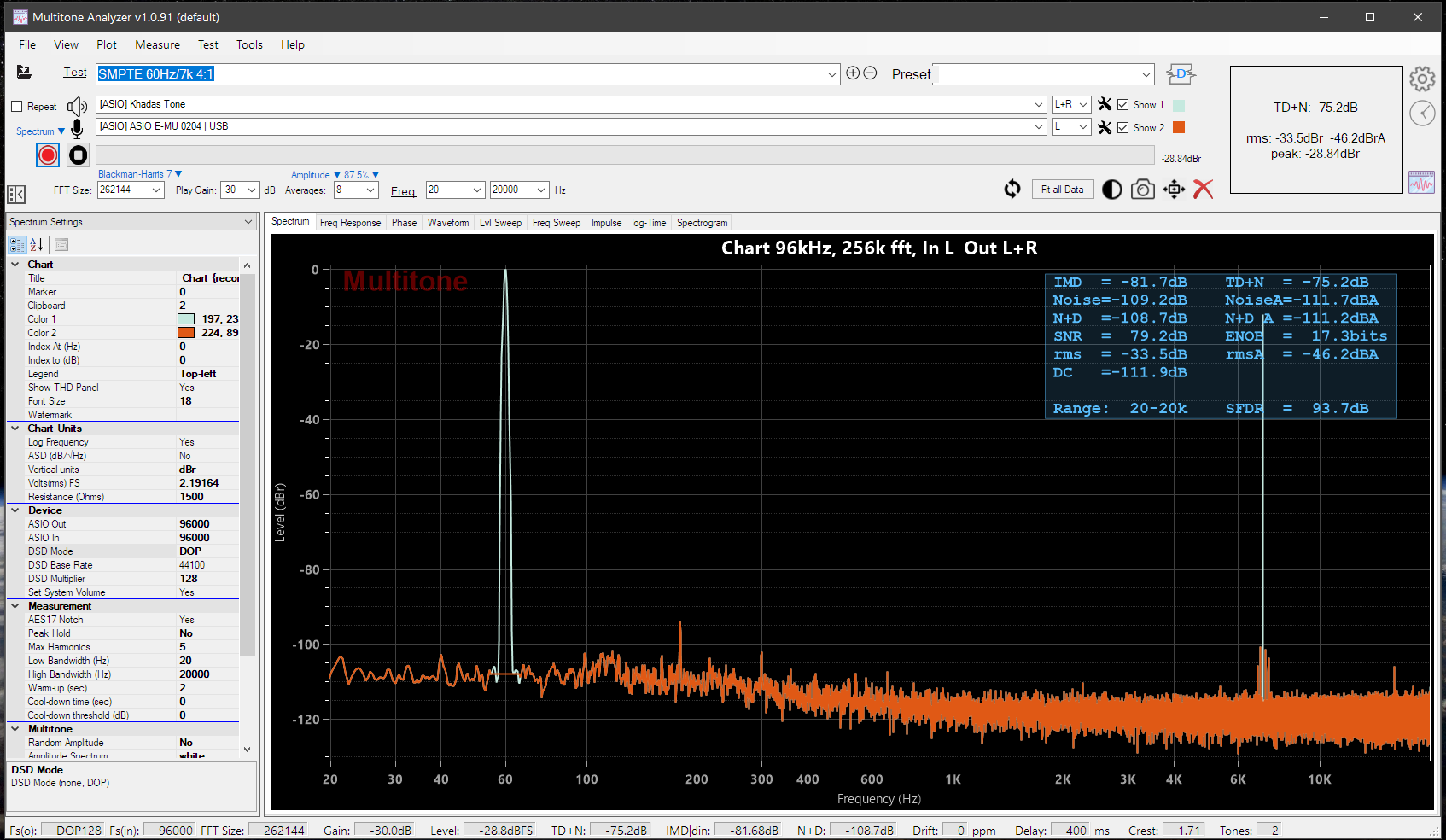Click Show 2 orange color swatch

pyautogui.click(x=1179, y=127)
